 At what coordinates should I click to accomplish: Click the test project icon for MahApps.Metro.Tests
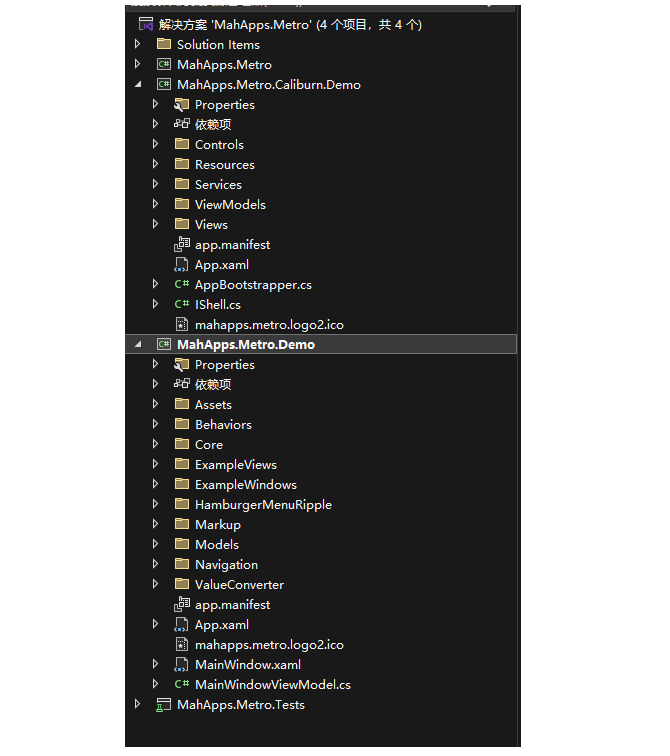[x=163, y=704]
